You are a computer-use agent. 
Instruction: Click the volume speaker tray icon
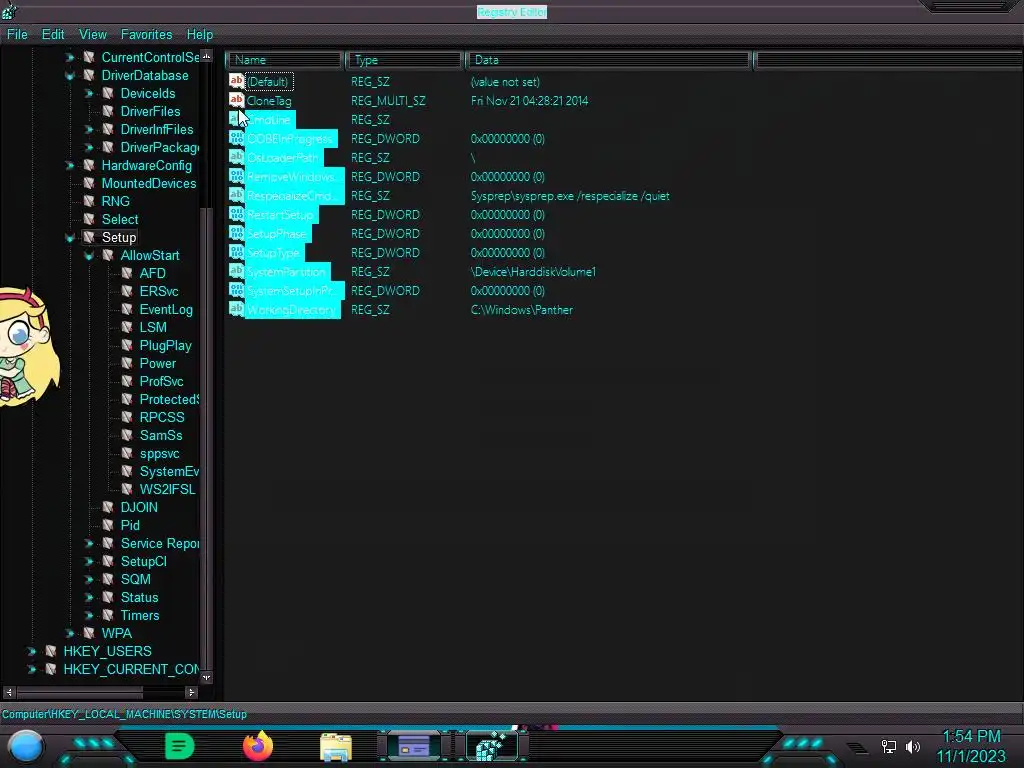click(912, 746)
